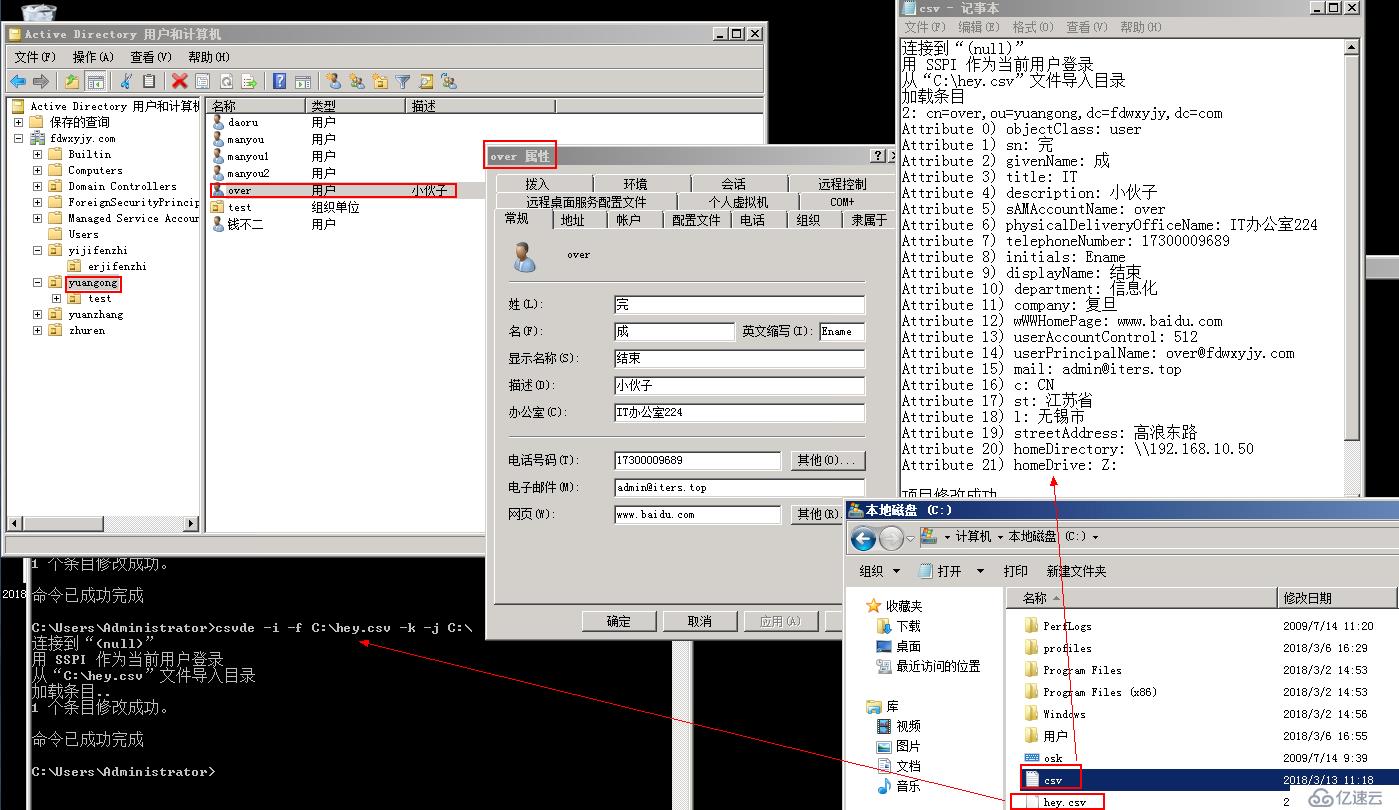Click the red X Delete icon
Screen dimensions: 1399x810
179,82
